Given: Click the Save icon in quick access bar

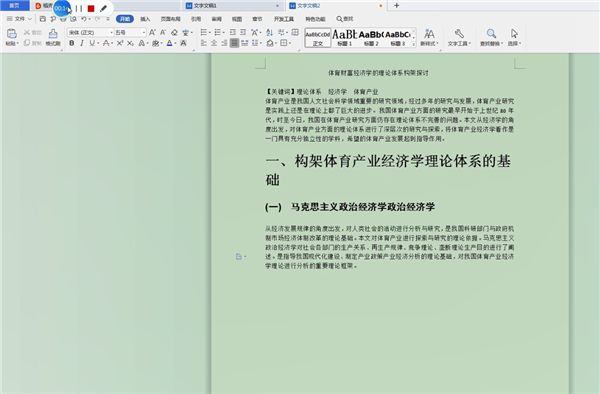Looking at the screenshot, I should (42, 19).
